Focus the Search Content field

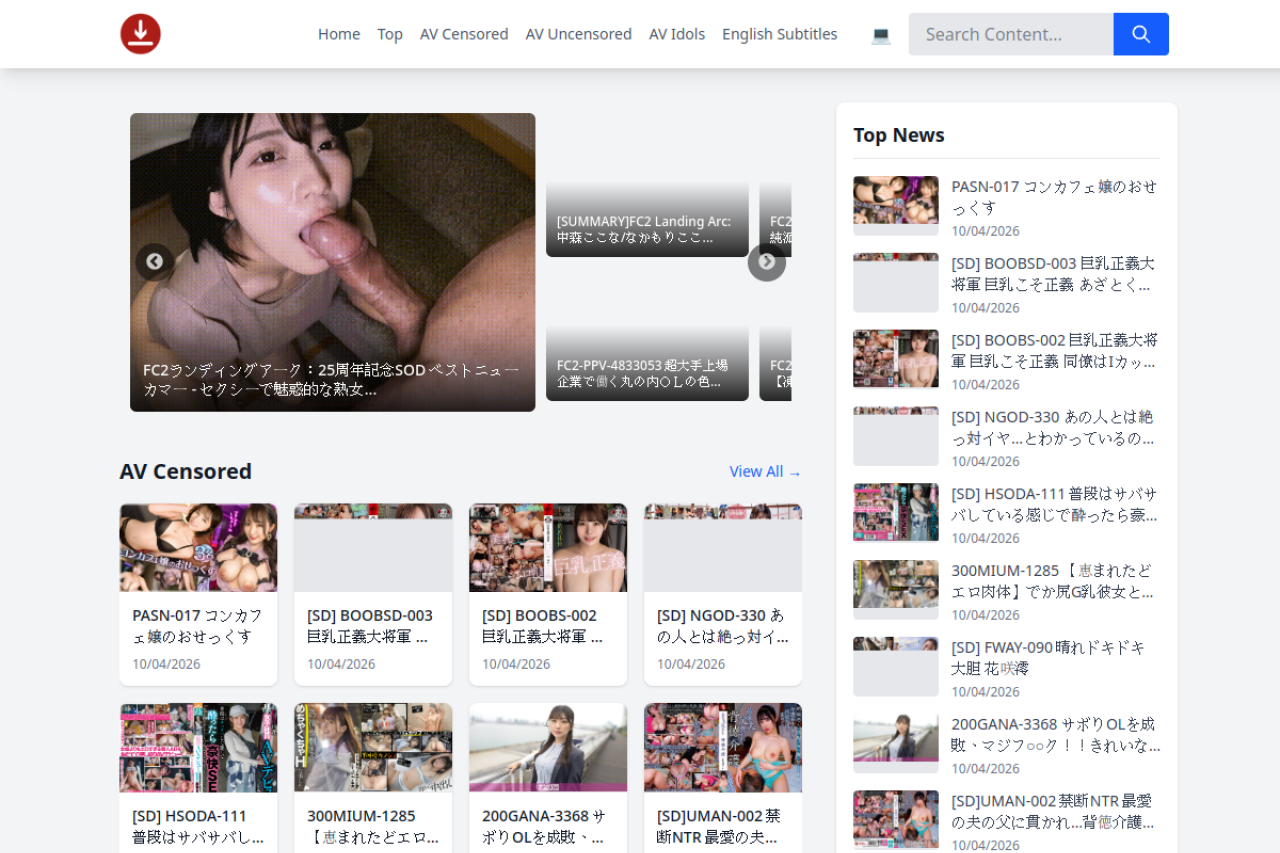tap(1011, 34)
